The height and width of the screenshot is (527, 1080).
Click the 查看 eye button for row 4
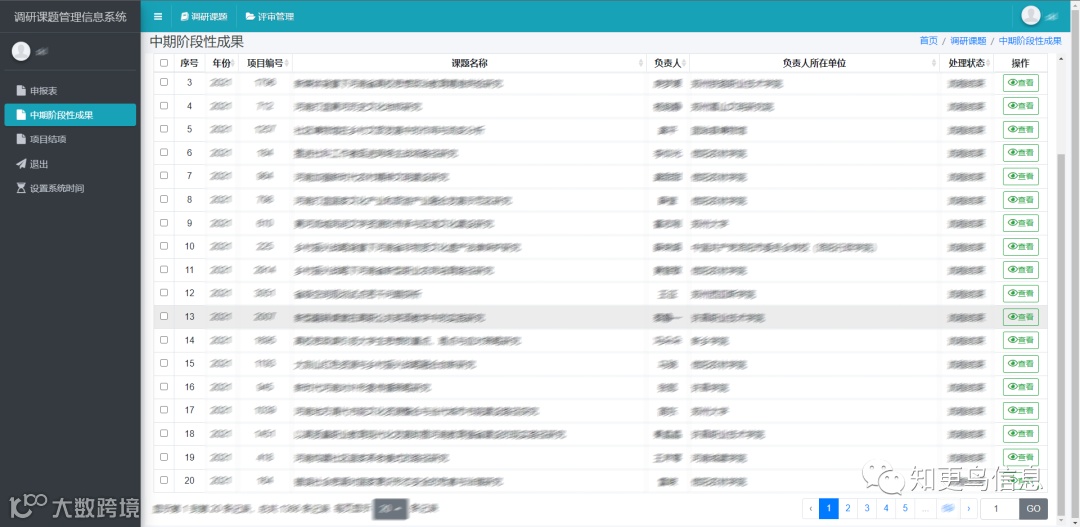click(x=1021, y=106)
